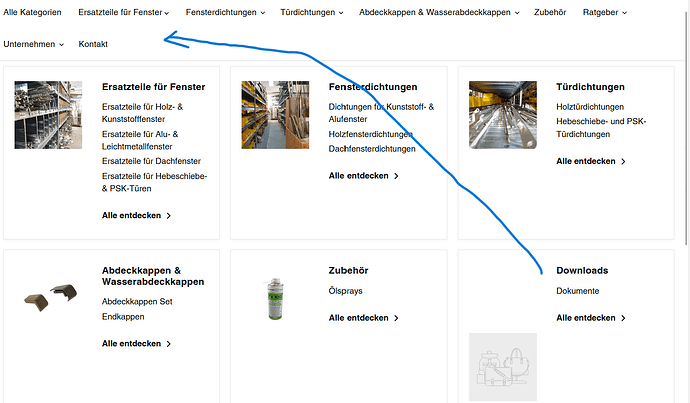Open Ersatzteile für Dachfenster link
Screen dimensions: 690x403
[x=151, y=161]
